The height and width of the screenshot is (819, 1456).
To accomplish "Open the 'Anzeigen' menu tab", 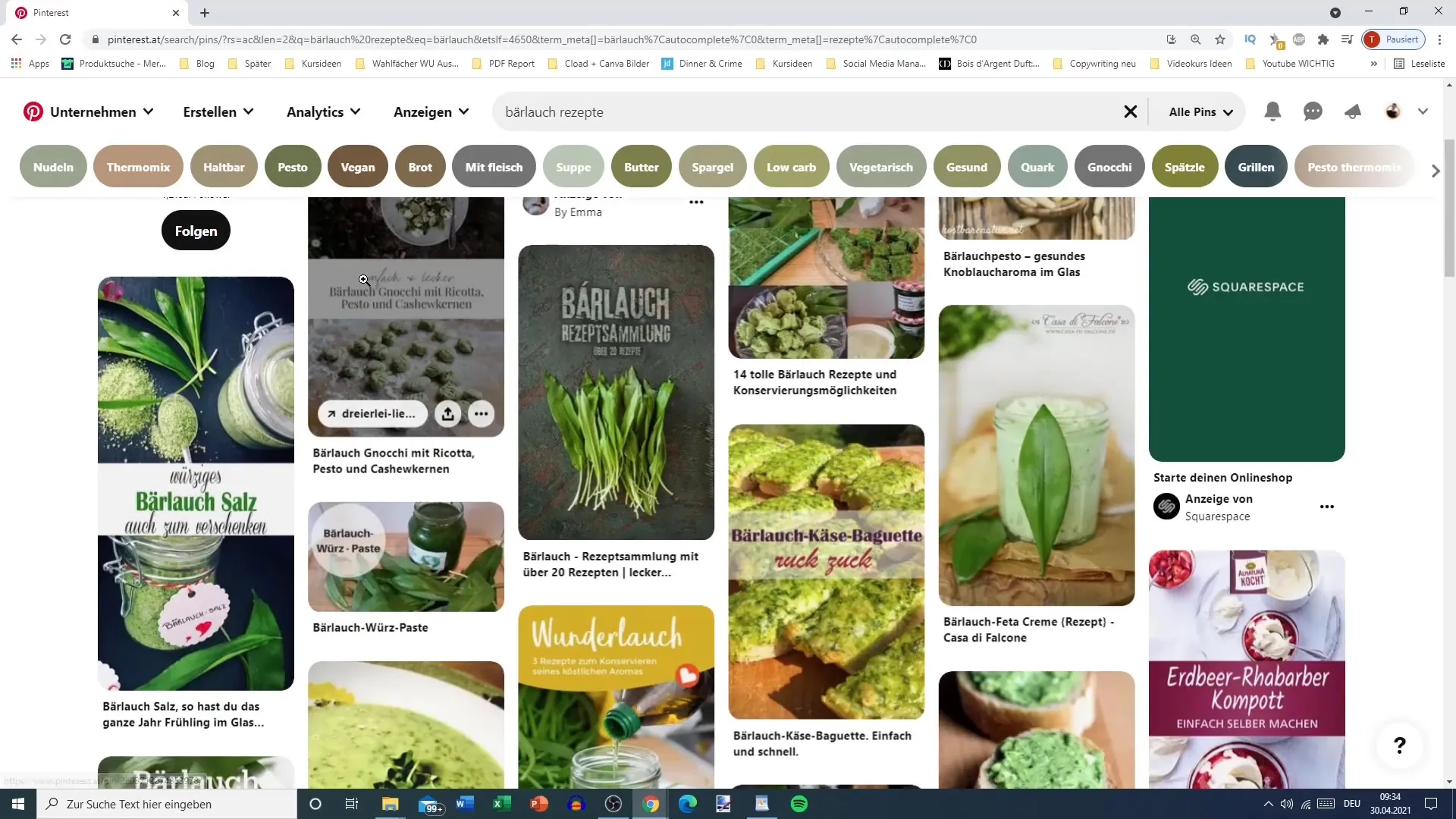I will 432,111.
